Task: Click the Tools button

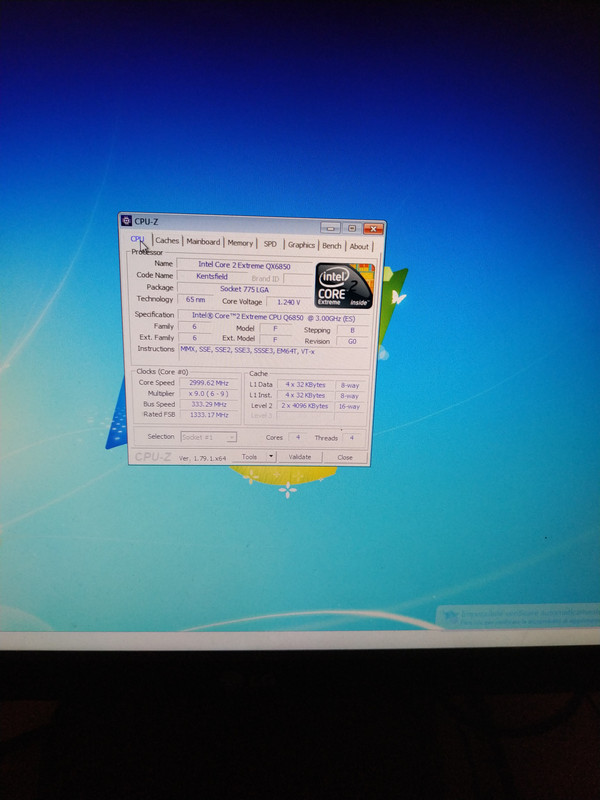Action: (x=249, y=457)
